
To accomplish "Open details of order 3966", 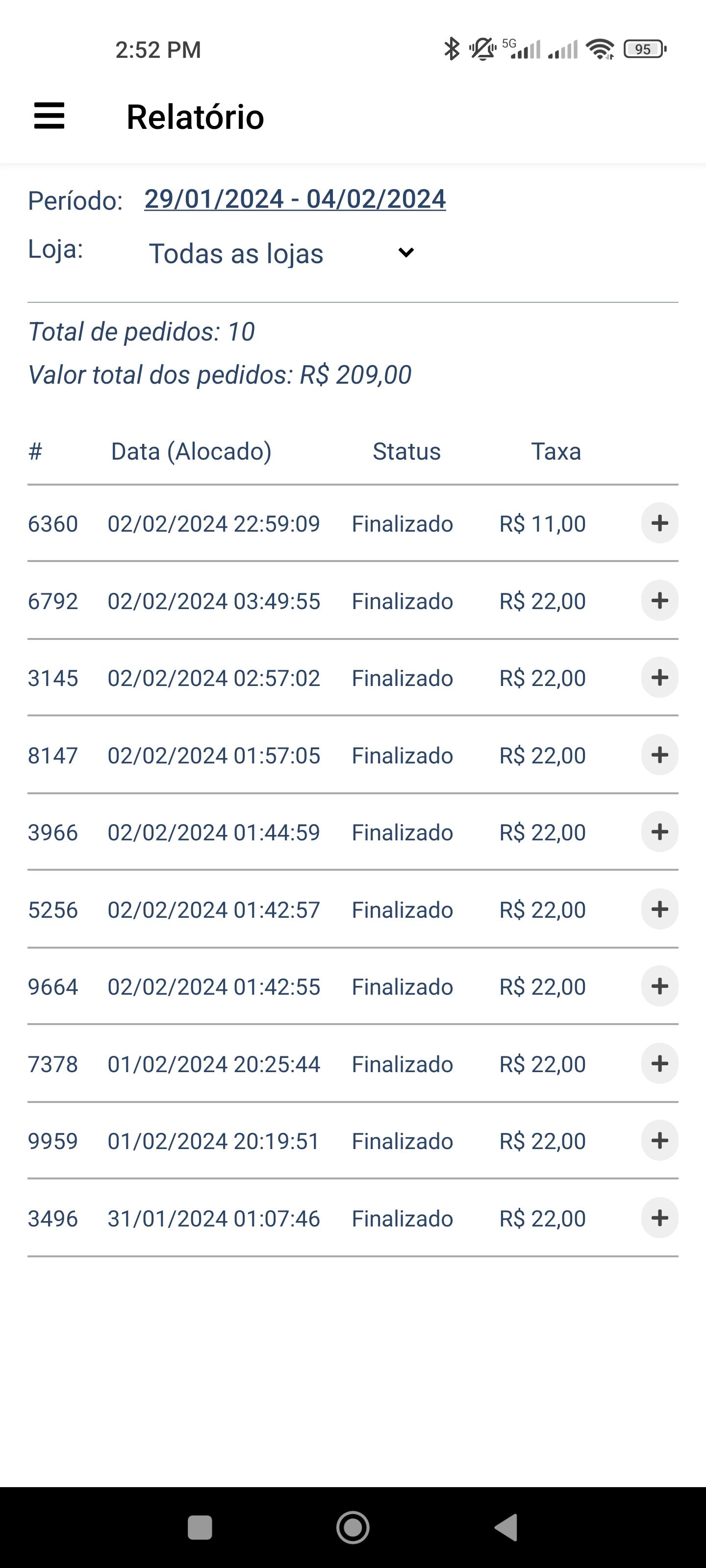I will (x=659, y=832).
